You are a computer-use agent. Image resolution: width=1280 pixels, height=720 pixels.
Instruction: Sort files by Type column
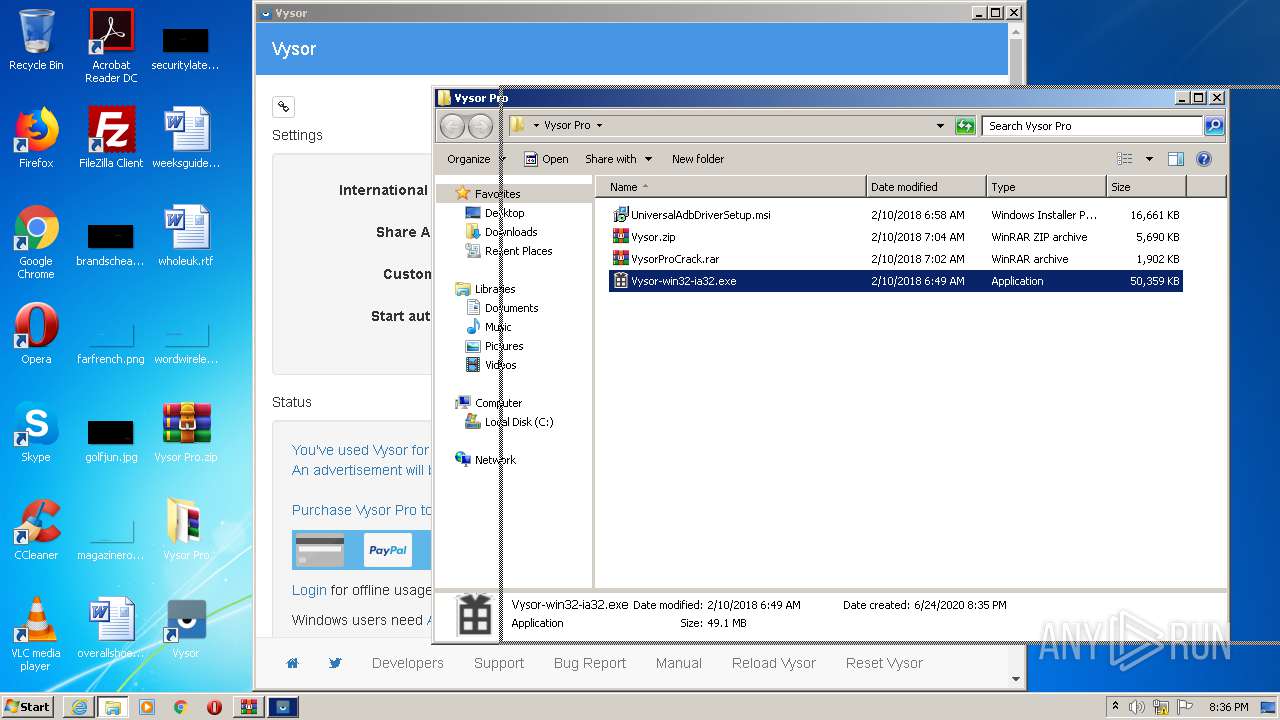coord(1046,187)
